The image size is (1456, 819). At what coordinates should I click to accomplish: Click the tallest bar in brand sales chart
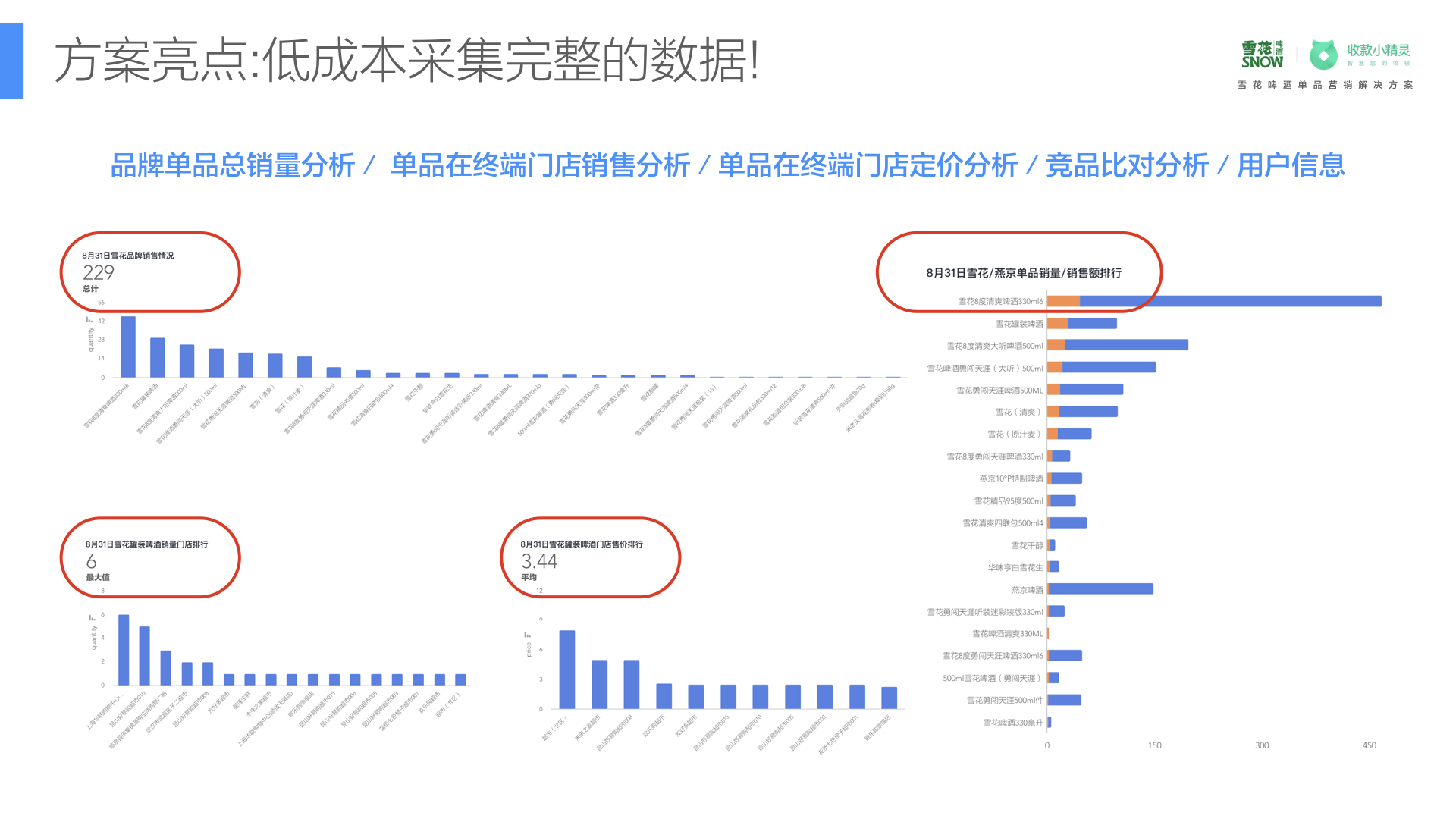pos(128,347)
